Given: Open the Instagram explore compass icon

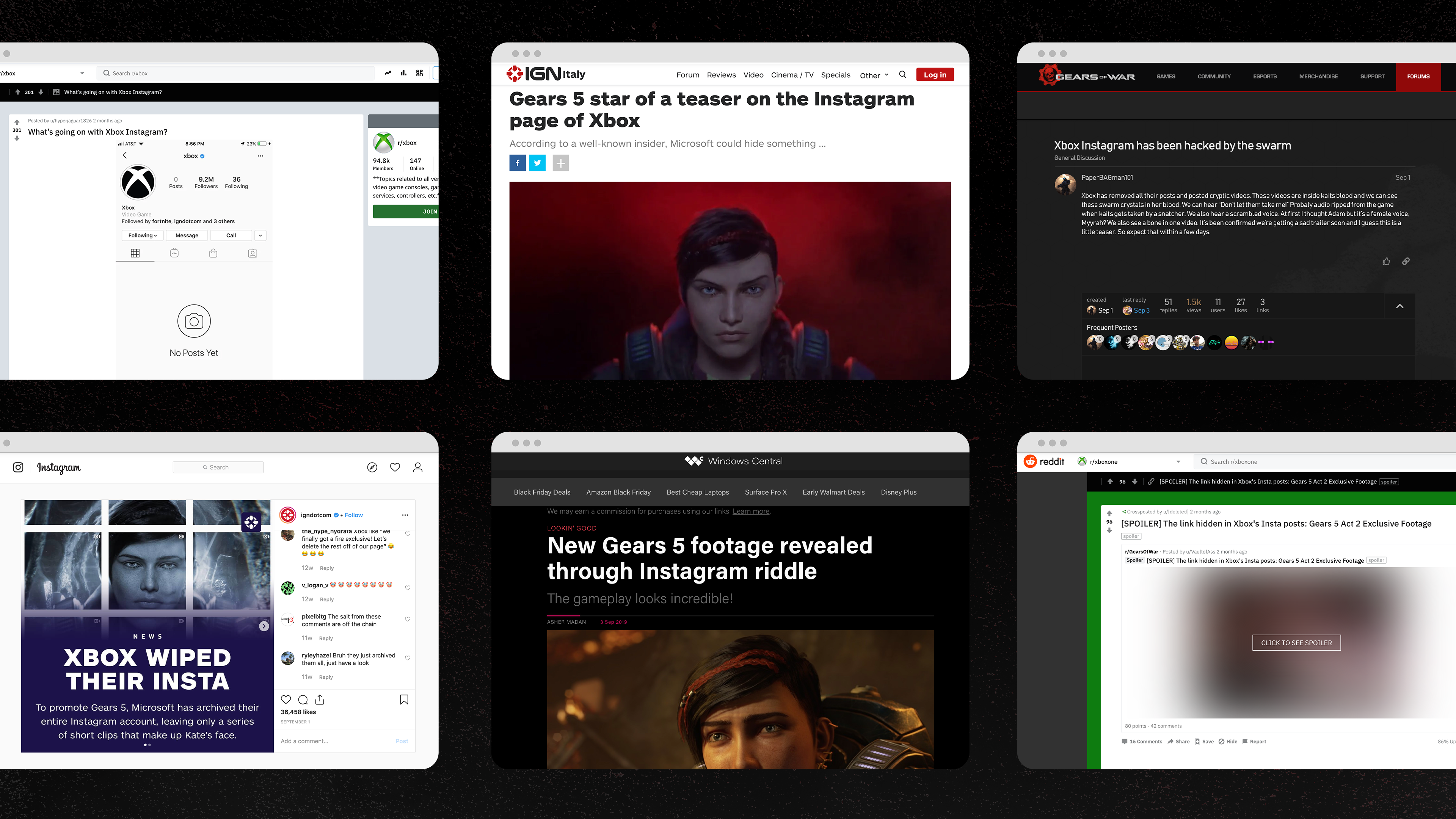Looking at the screenshot, I should point(372,468).
